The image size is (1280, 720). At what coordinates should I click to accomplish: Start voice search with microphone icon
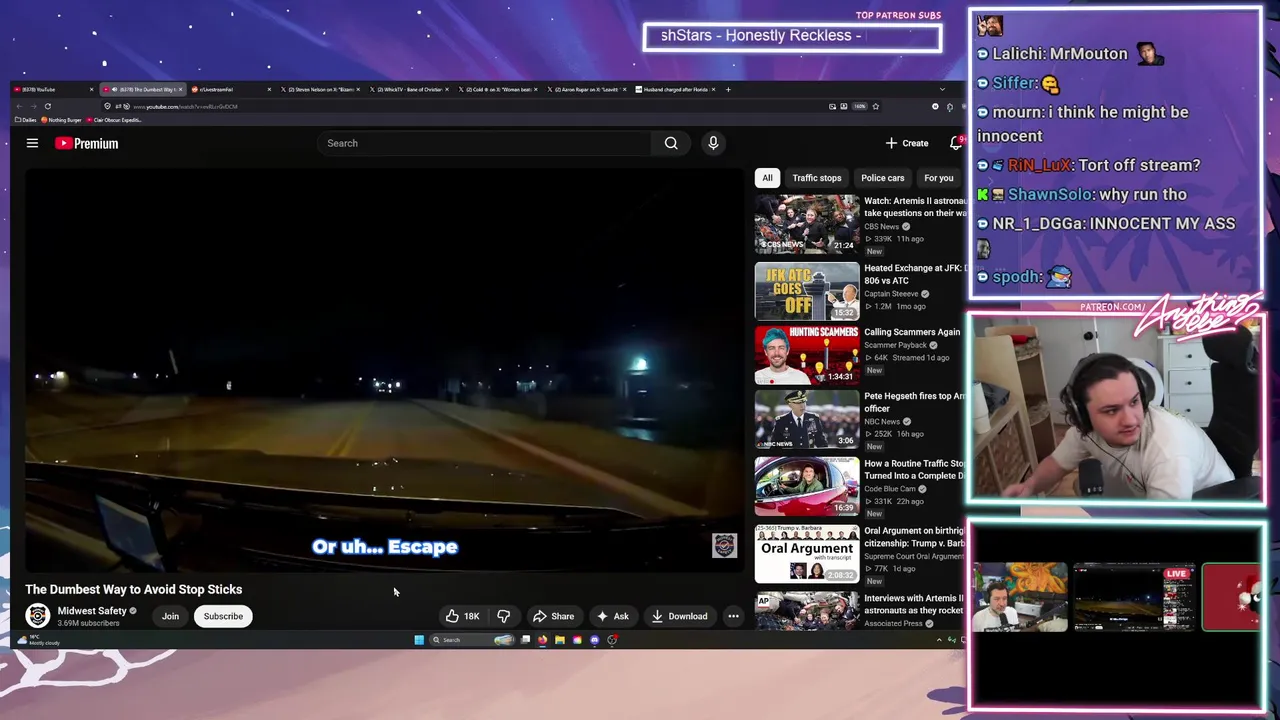713,143
